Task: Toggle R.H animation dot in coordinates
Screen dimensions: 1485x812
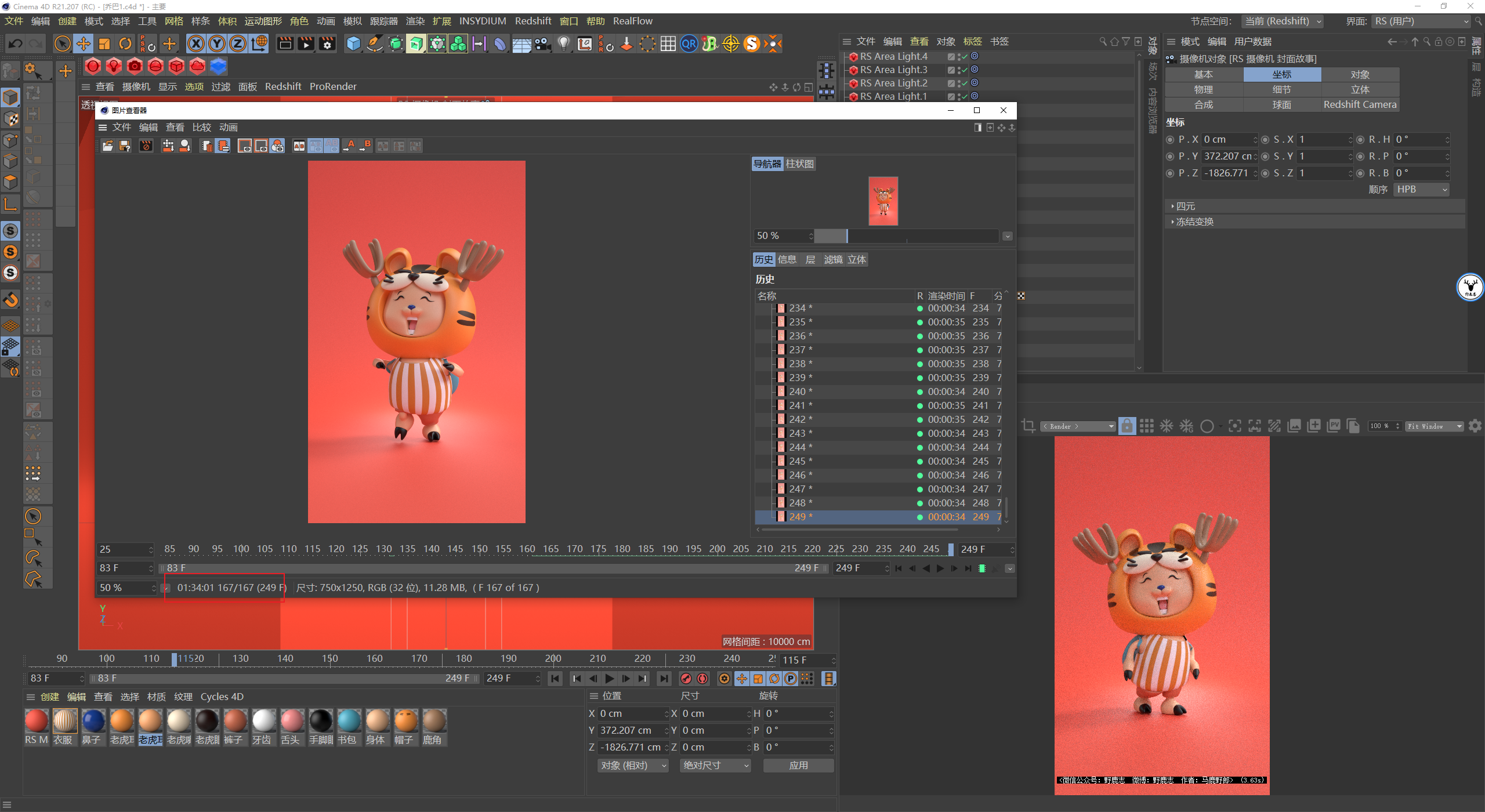Action: pos(1360,140)
